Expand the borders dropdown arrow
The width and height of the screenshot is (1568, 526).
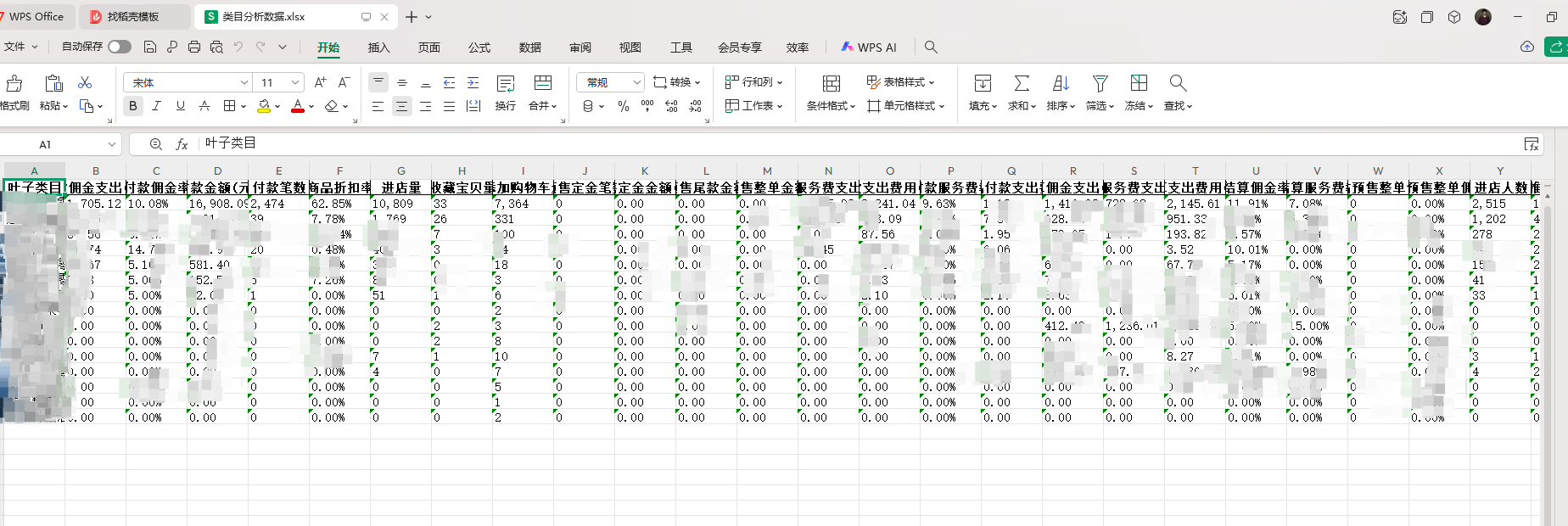tap(243, 106)
